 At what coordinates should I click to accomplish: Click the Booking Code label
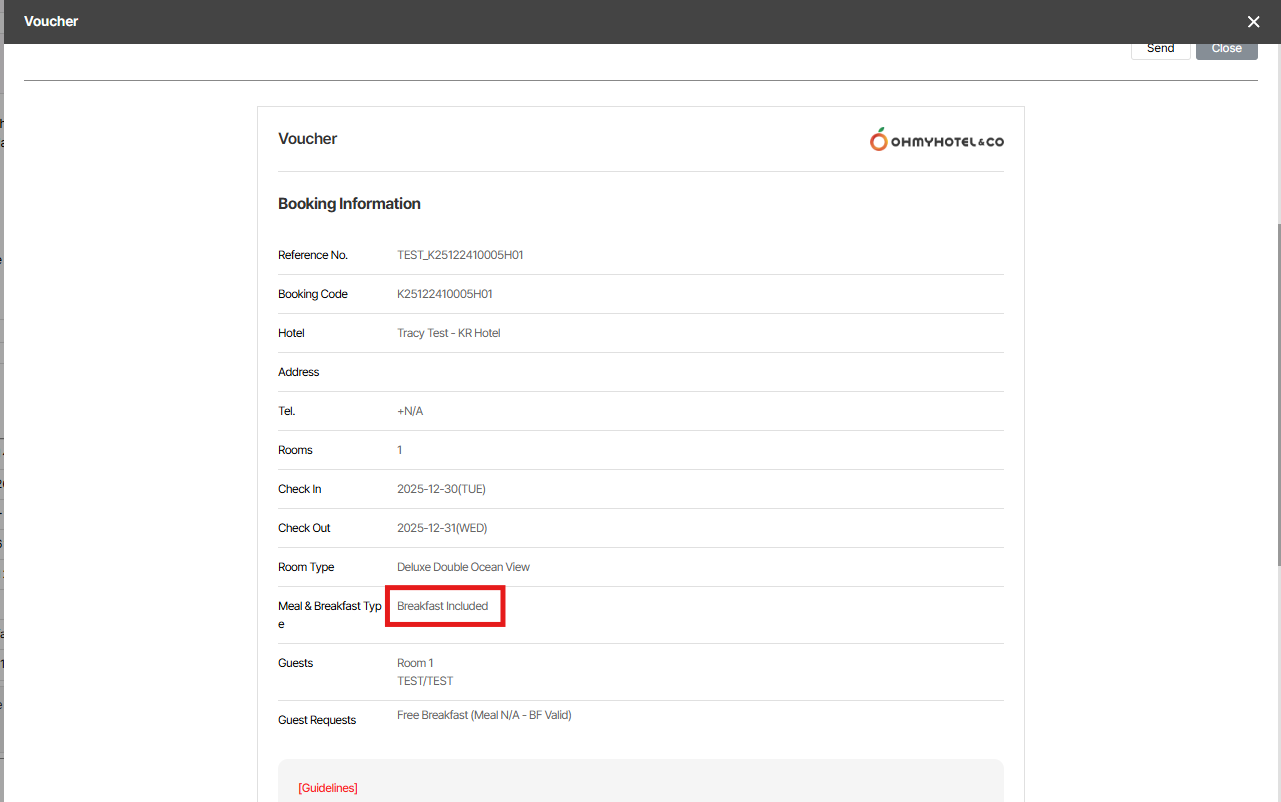[x=313, y=294]
